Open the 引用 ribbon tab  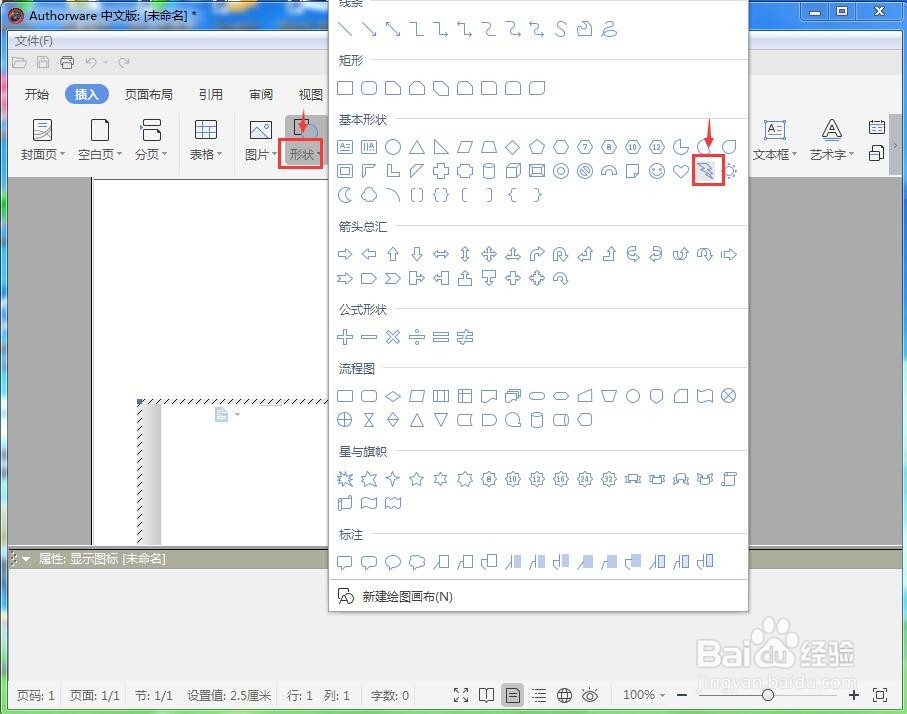[211, 94]
